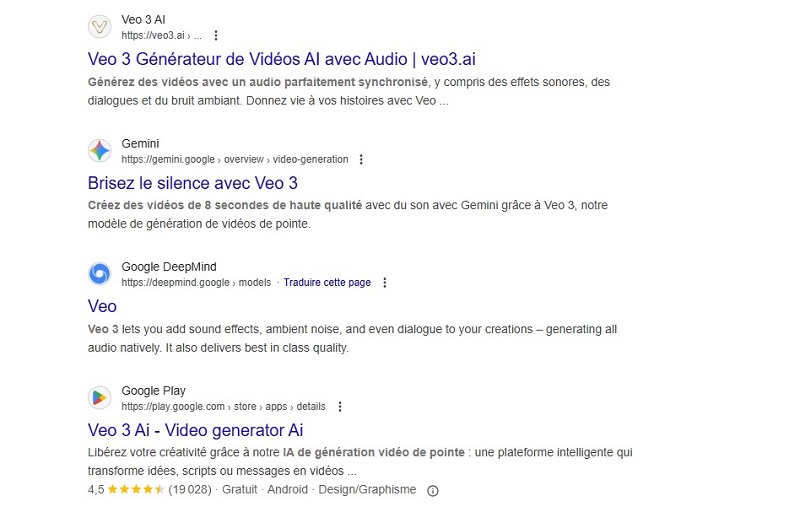The image size is (800, 512).
Task: Open the three-dot menu beside gemini.google URL
Action: tap(361, 160)
